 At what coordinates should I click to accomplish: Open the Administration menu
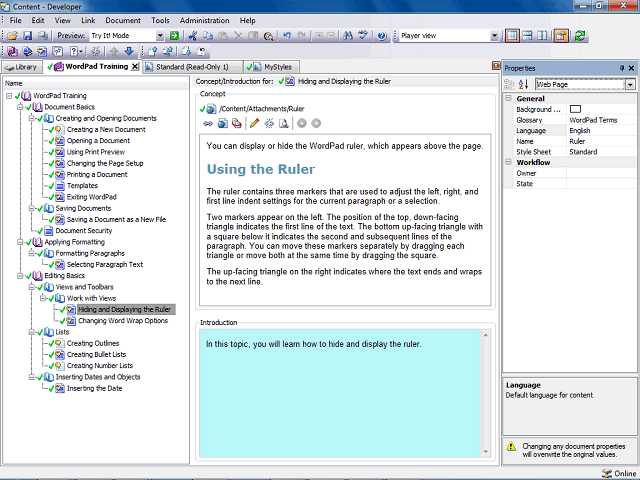tap(204, 20)
